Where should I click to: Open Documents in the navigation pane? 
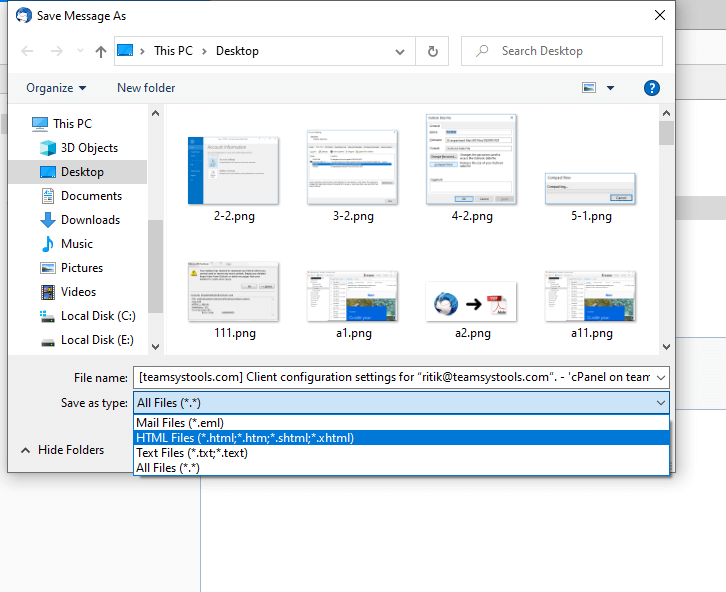point(91,196)
